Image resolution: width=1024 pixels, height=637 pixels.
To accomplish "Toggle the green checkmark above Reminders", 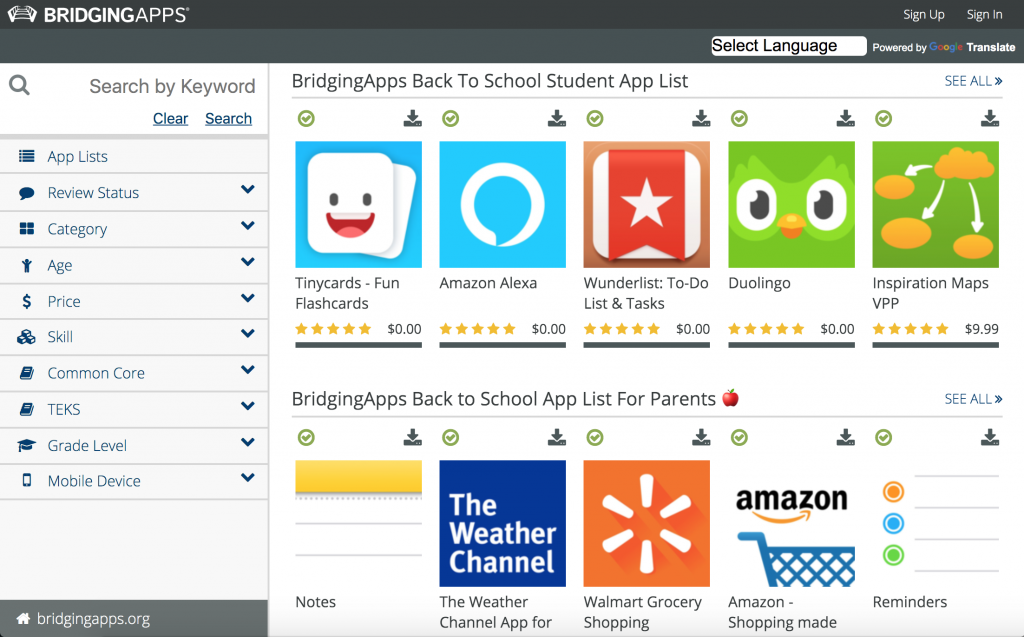I will click(884, 437).
